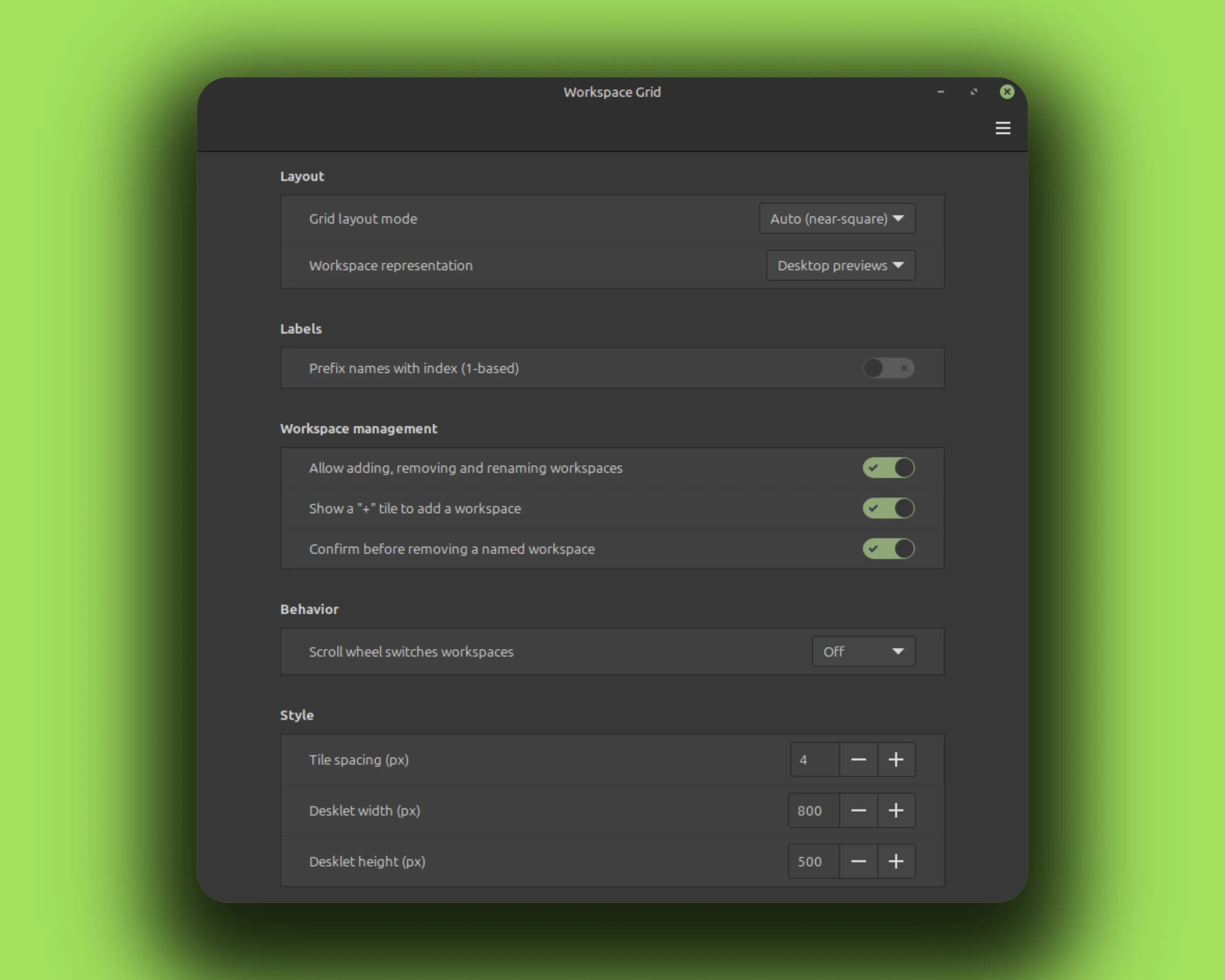1225x980 pixels.
Task: Open the Scroll wheel switches workspaces dropdown
Action: tap(863, 652)
